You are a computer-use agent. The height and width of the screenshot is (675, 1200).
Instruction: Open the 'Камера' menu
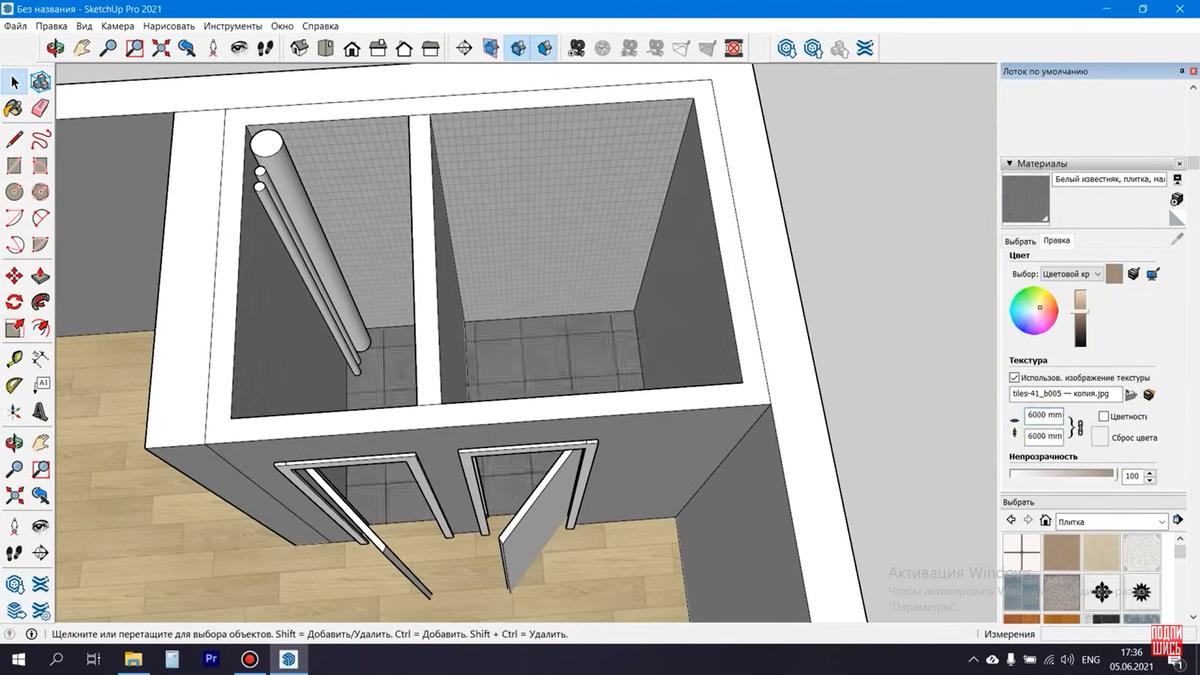click(x=118, y=26)
